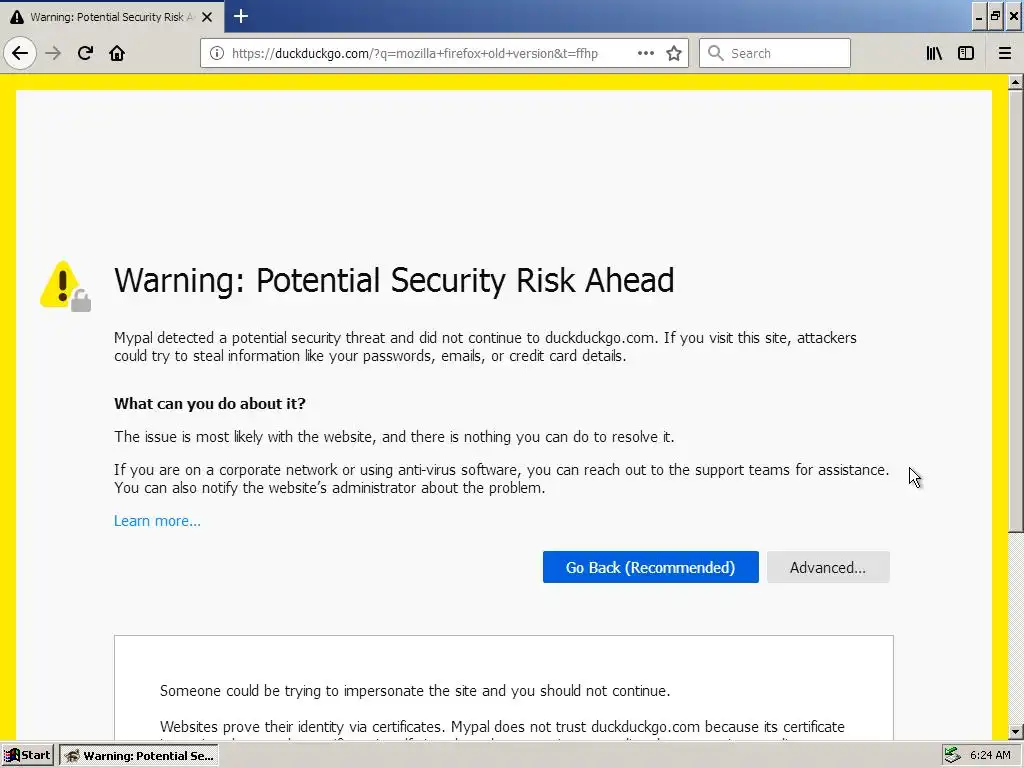
Task: Focus the Search input field
Action: click(x=775, y=53)
